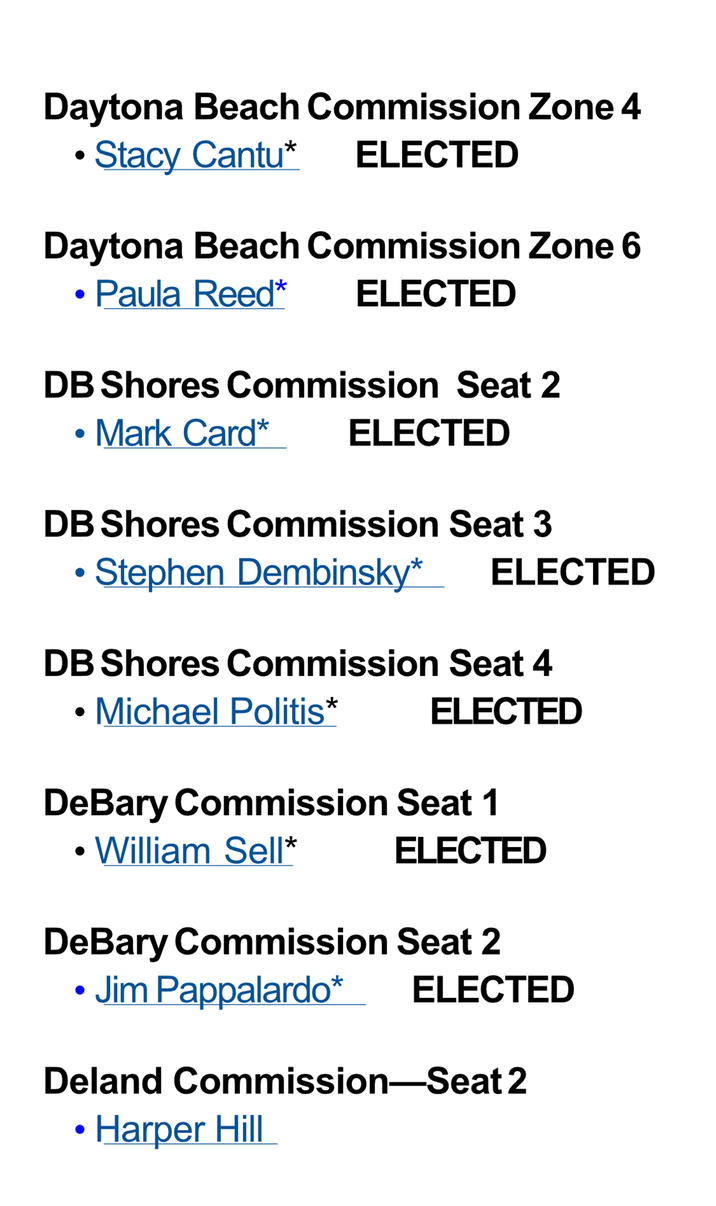The image size is (716, 1206).
Task: Click the DB Shores Commission Seat 3 heading
Action: pyautogui.click(x=297, y=524)
